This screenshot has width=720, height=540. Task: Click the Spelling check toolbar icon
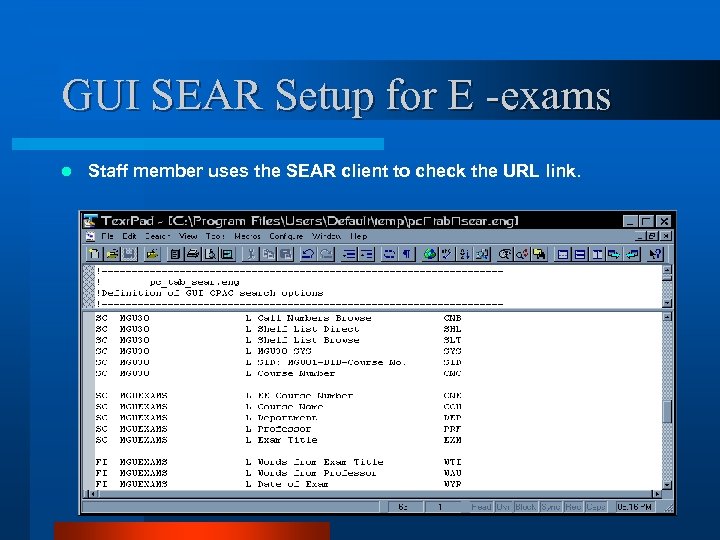tap(447, 254)
